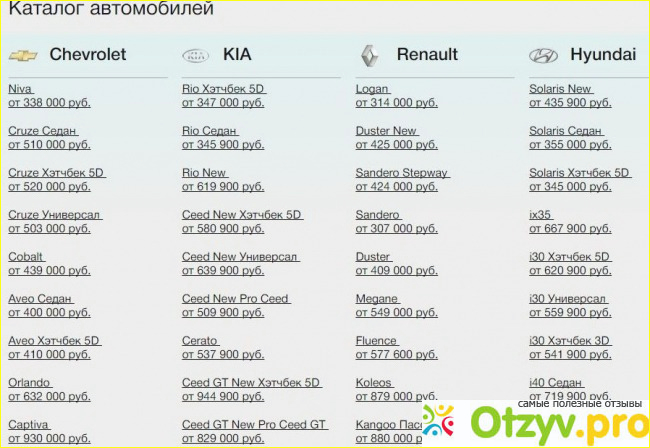Screen dimensions: 650x448
Task: Click the KIA oval logo icon
Action: point(196,56)
